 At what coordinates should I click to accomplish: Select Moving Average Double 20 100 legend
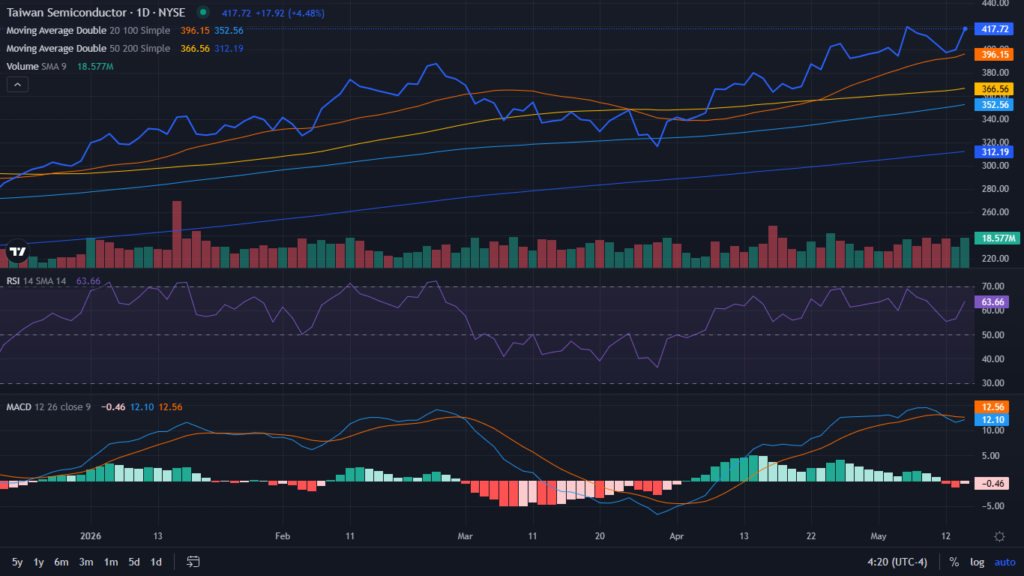88,31
